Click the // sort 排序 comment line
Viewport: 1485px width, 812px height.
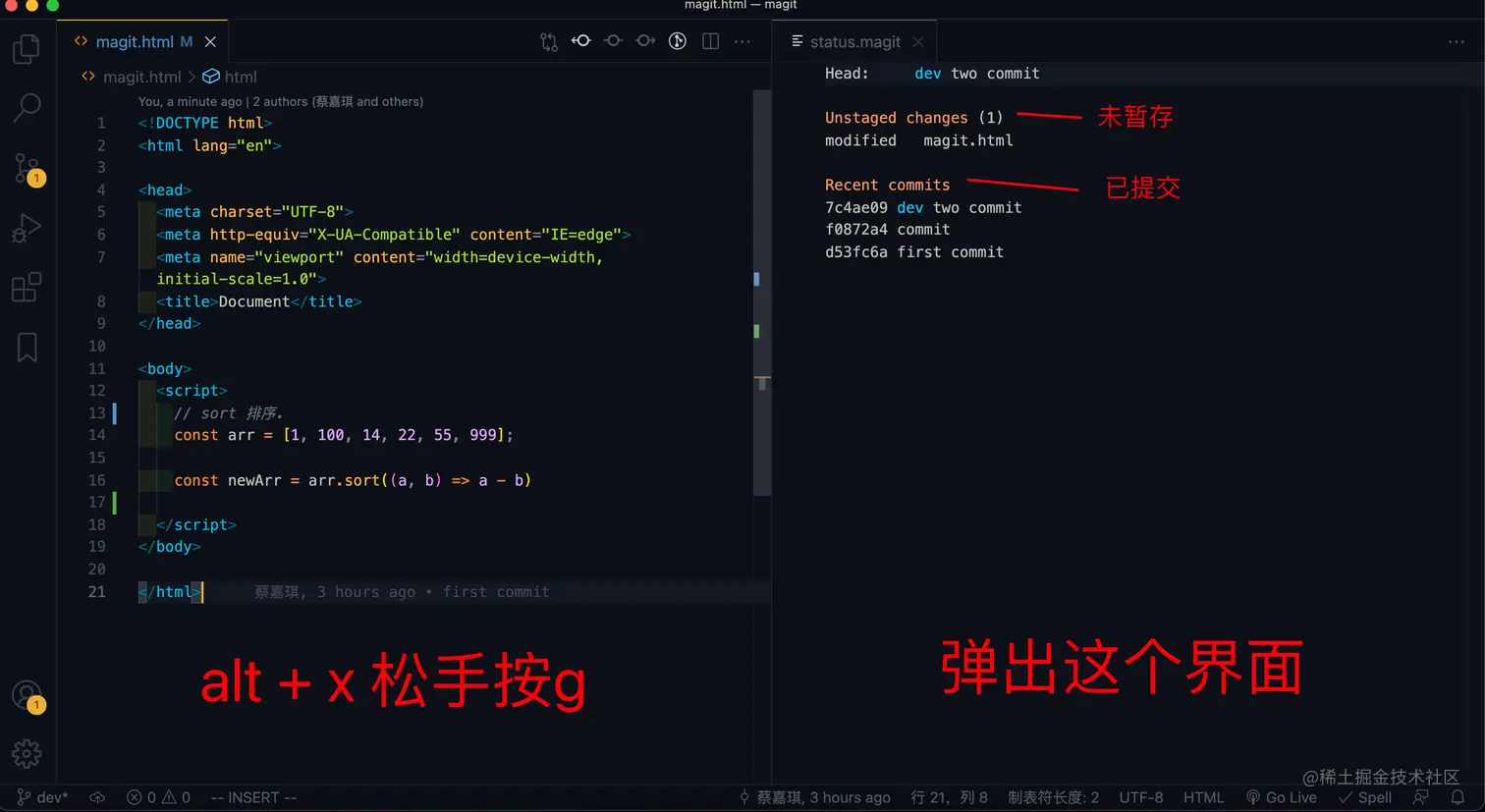tap(229, 413)
